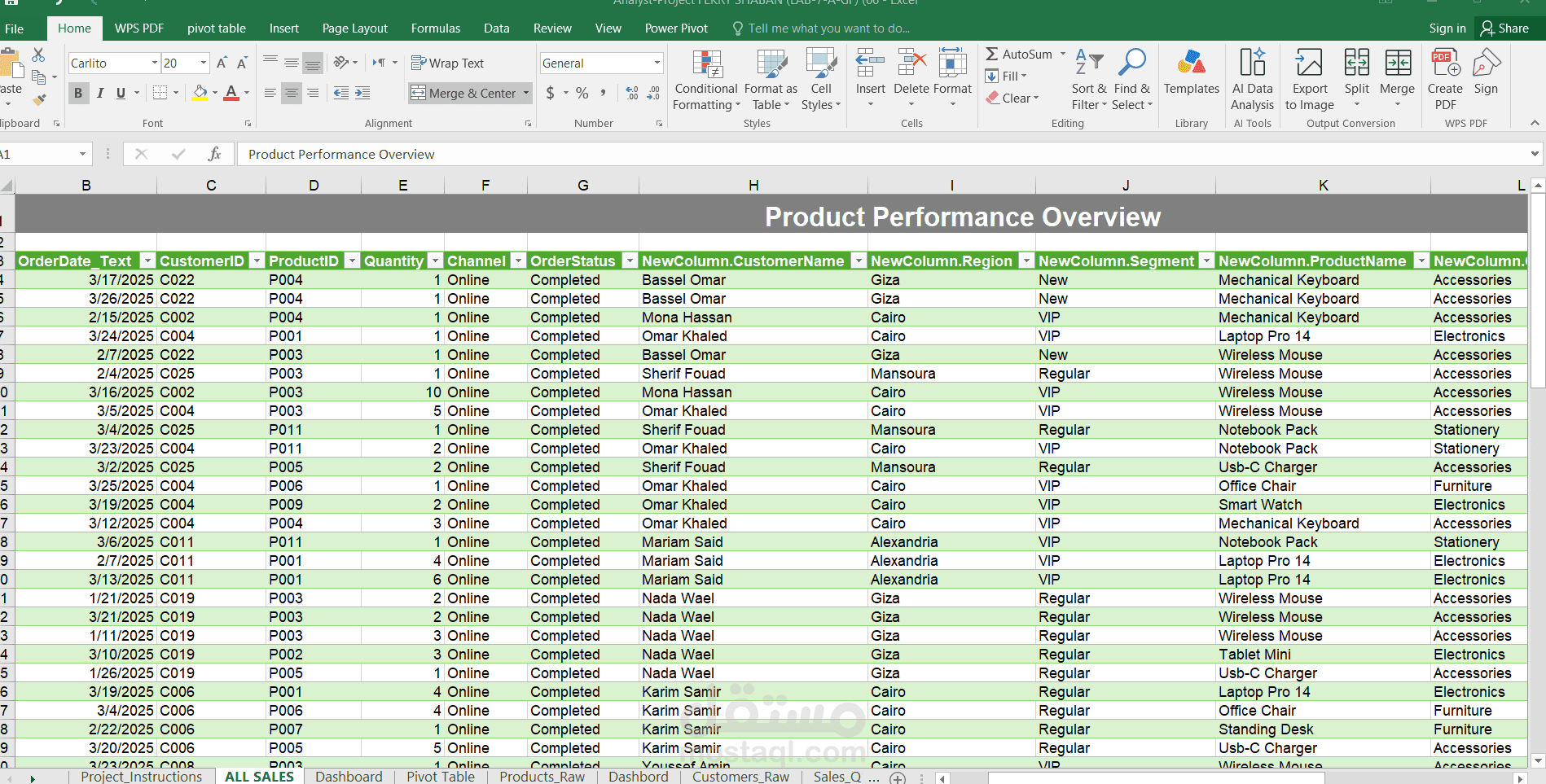Open Format as Table gallery
Viewport: 1546px width, 784px height.
[x=771, y=80]
